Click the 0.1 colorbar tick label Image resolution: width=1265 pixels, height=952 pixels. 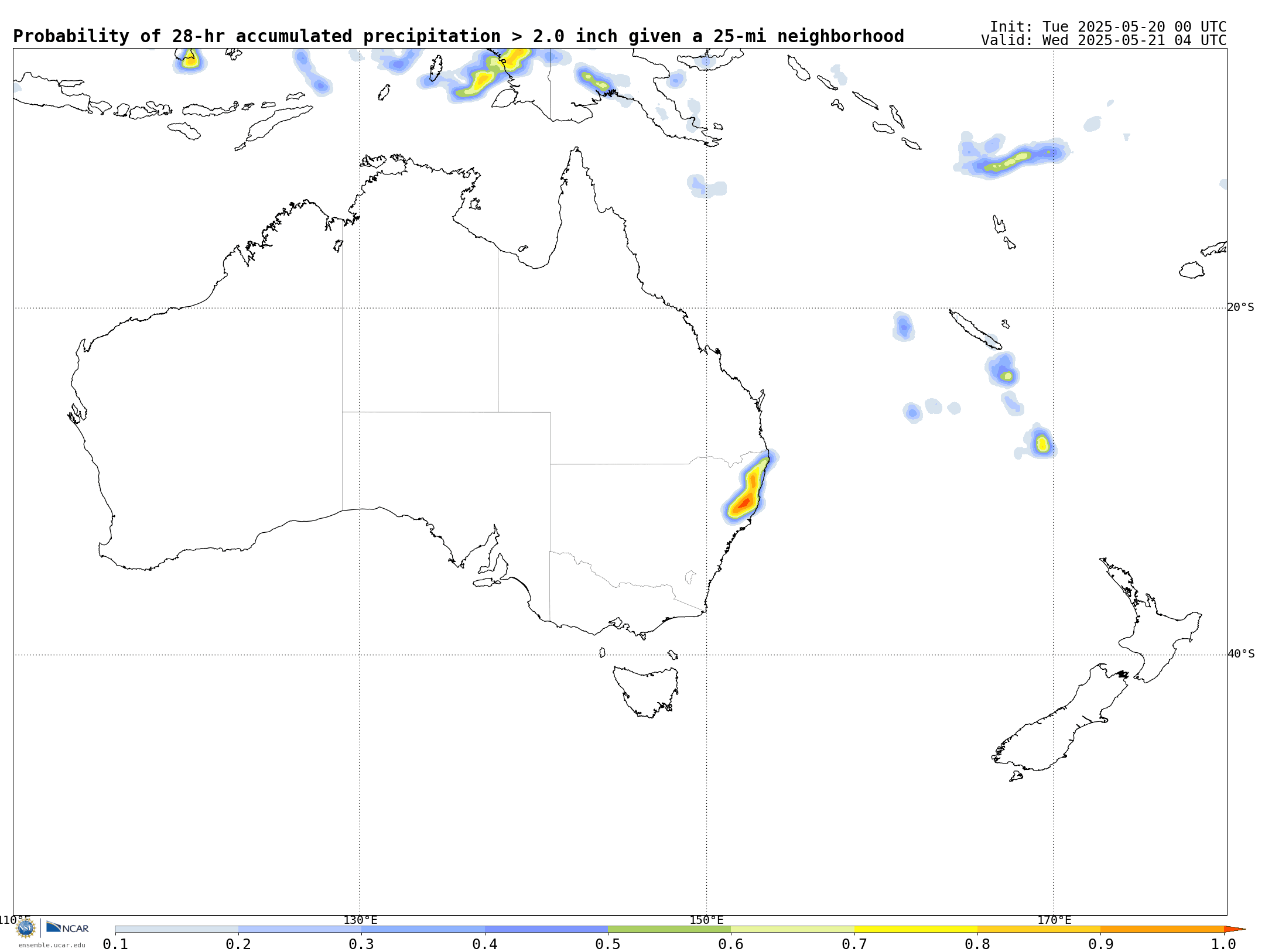pyautogui.click(x=115, y=944)
